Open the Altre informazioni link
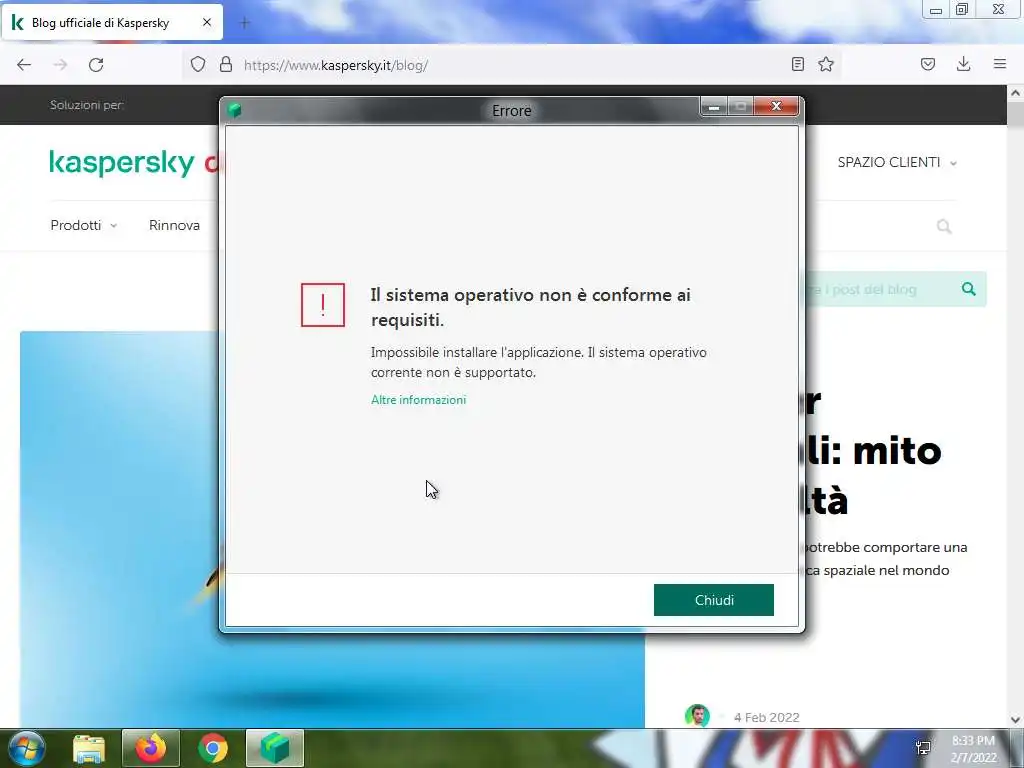This screenshot has width=1024, height=768. (x=419, y=400)
